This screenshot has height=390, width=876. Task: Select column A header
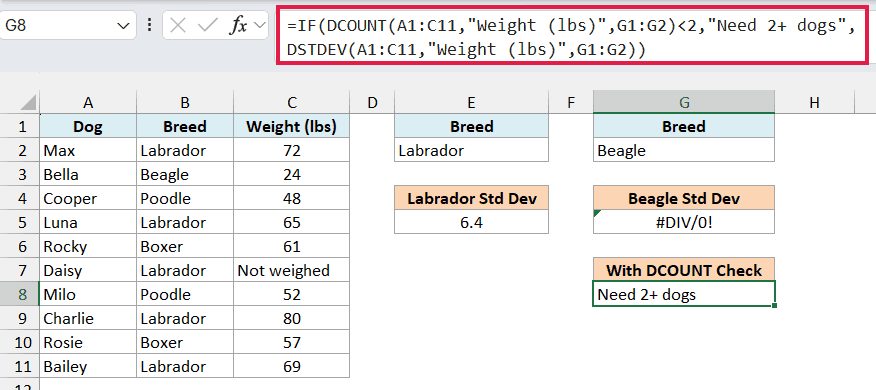coord(88,102)
